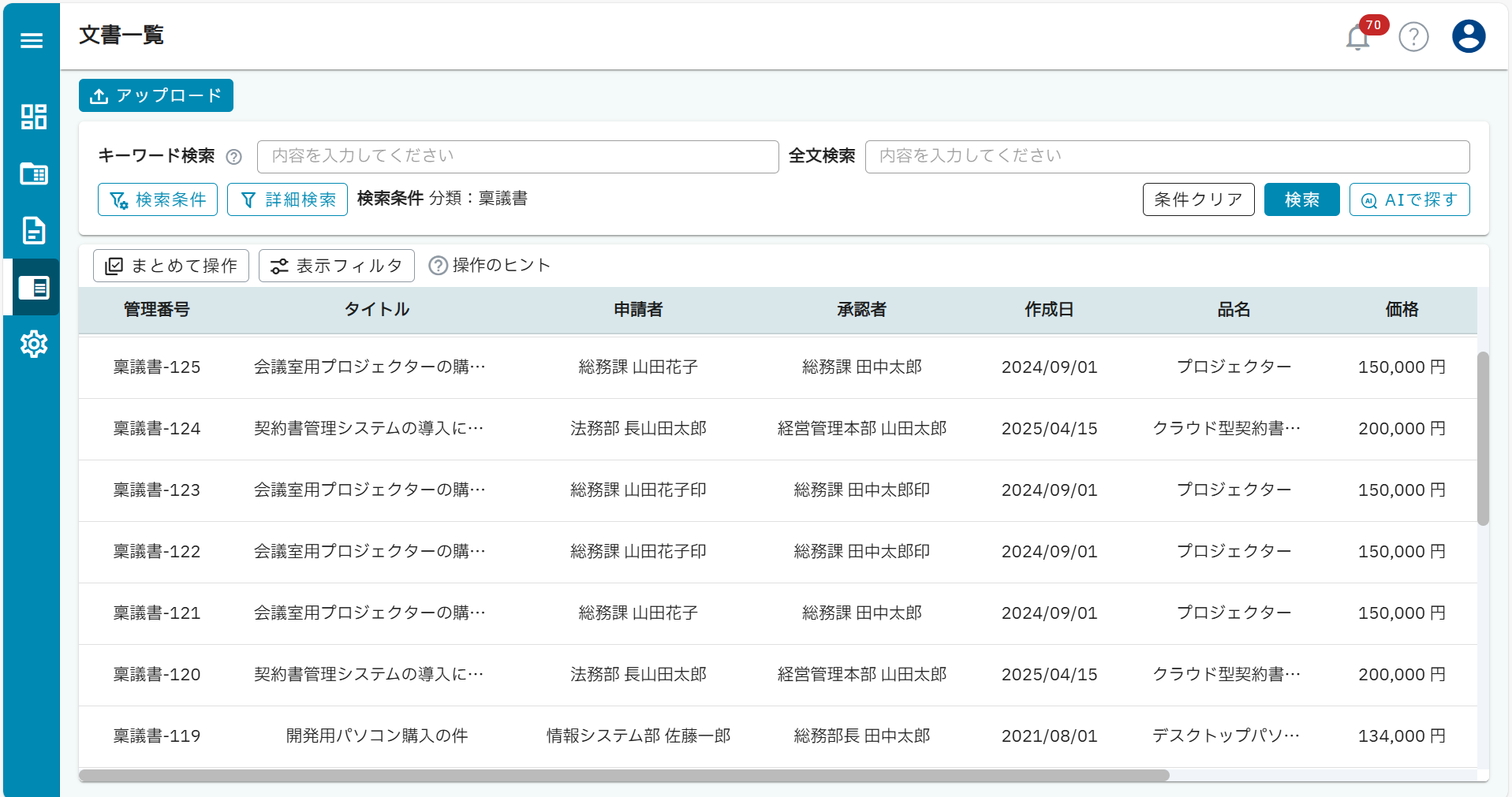
Task: Open the user account avatar menu
Action: pyautogui.click(x=1468, y=36)
